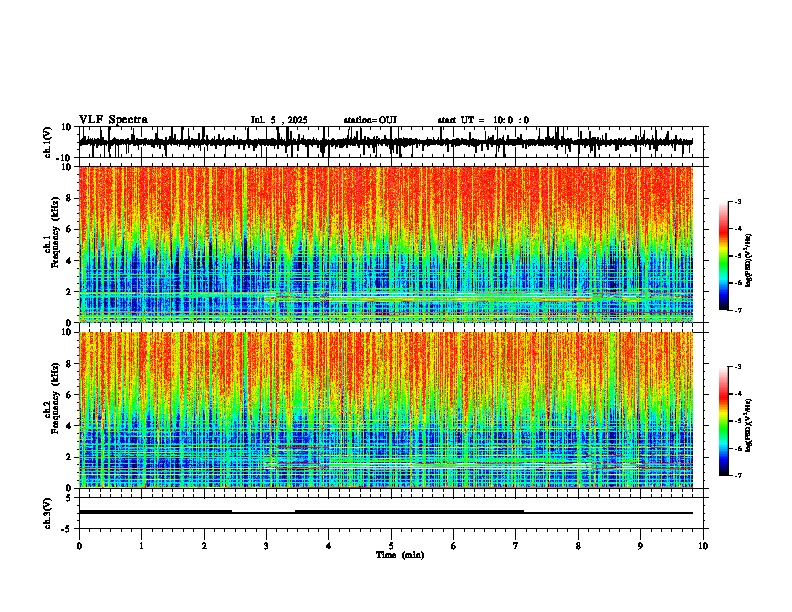Click time axis tick label "9"
Viewport: 792px width, 612px height.
(x=640, y=546)
